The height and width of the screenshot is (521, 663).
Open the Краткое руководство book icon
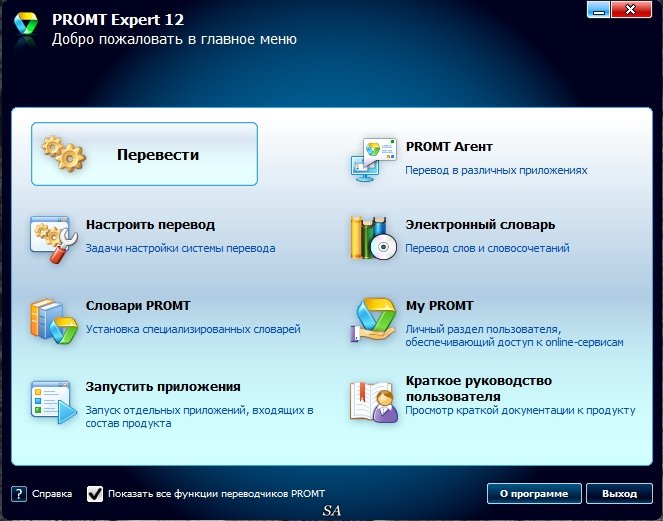point(374,402)
